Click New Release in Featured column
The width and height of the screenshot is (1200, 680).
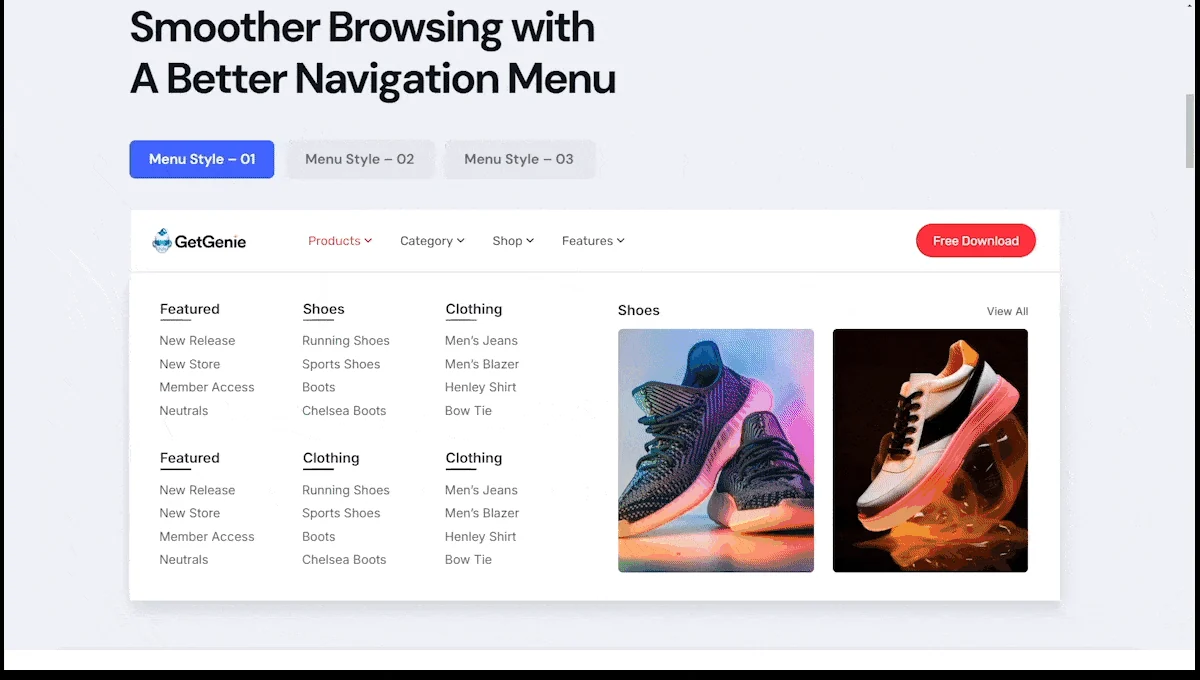(197, 340)
